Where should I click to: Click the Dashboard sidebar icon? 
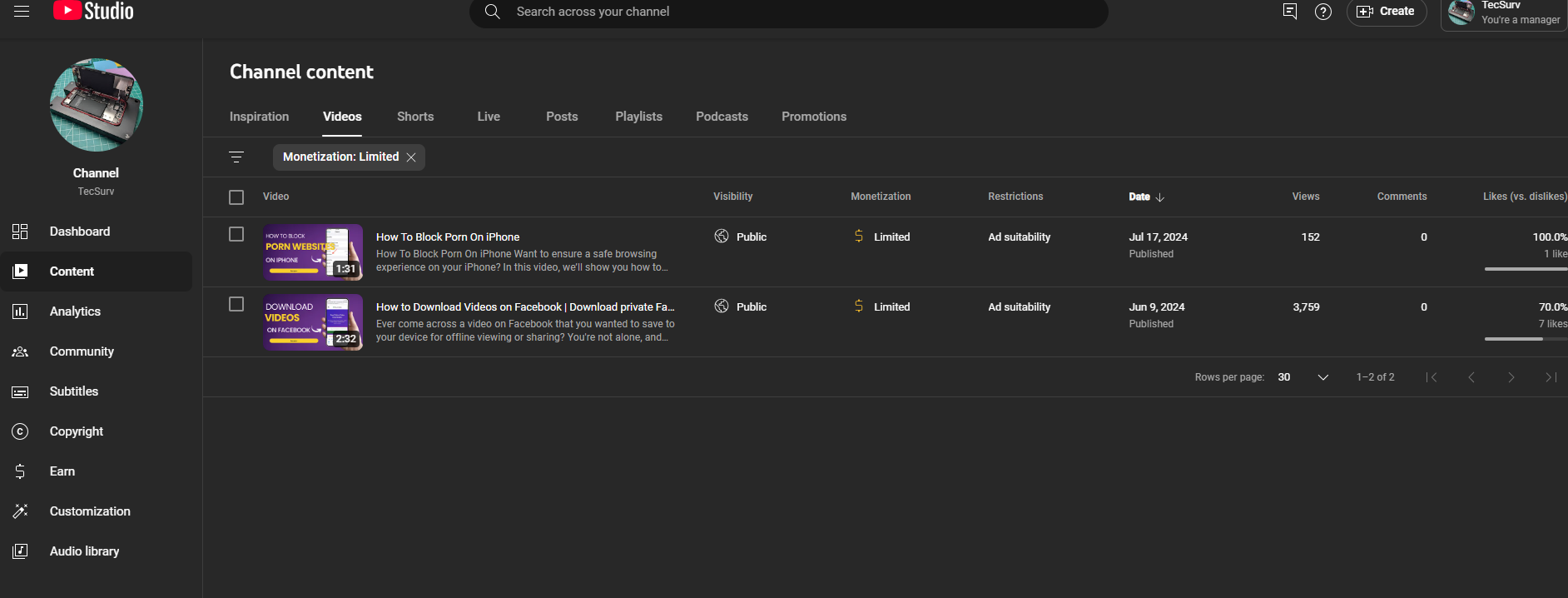tap(20, 232)
